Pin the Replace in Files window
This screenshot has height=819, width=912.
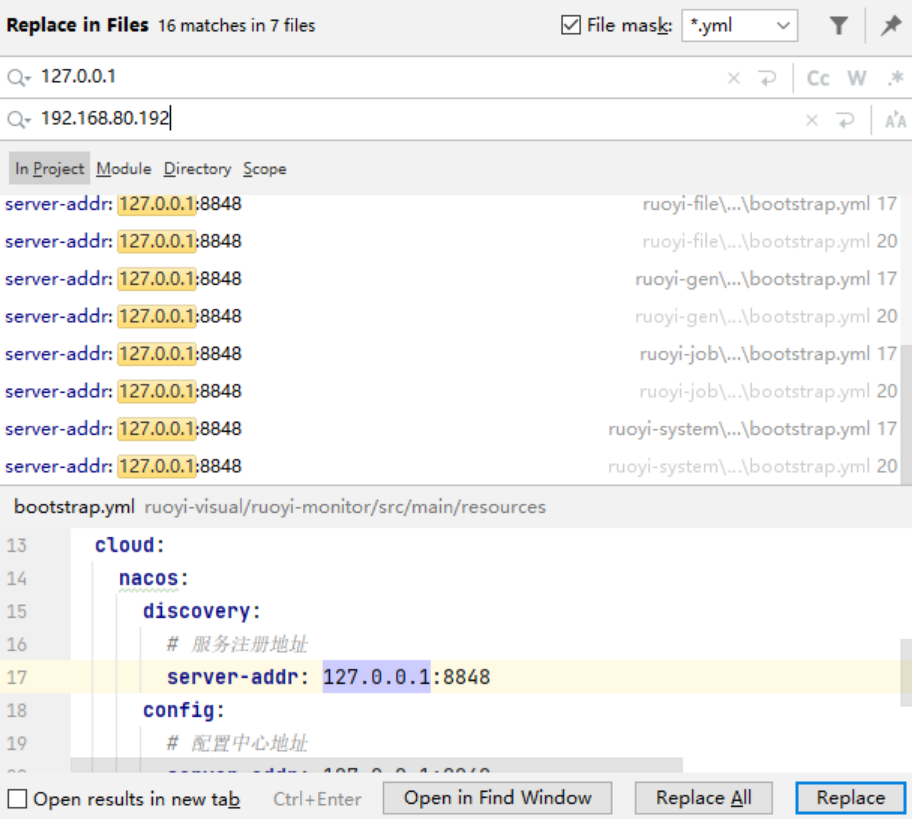(890, 26)
